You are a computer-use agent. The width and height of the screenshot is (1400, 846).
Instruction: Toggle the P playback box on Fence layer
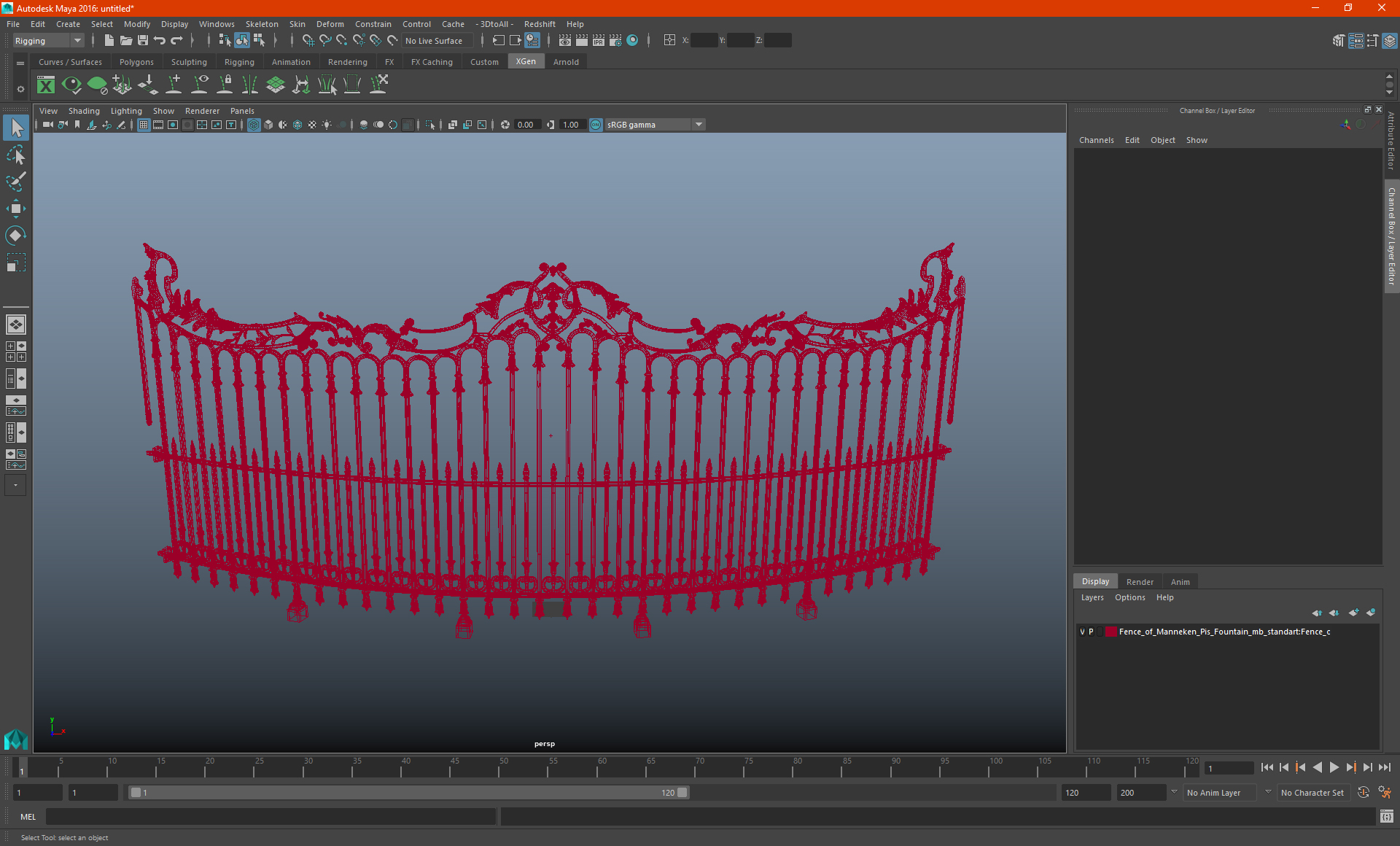click(1091, 632)
